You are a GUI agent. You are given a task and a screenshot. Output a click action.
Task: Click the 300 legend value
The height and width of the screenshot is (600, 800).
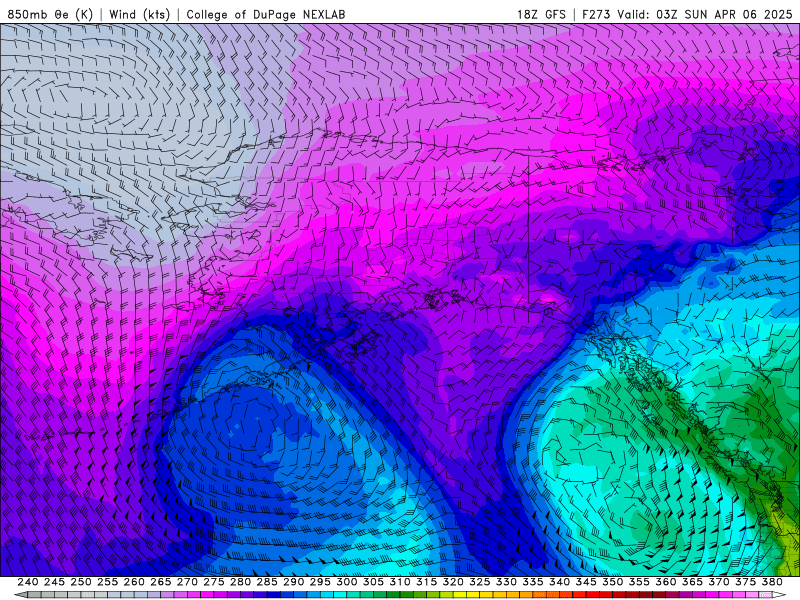(346, 582)
